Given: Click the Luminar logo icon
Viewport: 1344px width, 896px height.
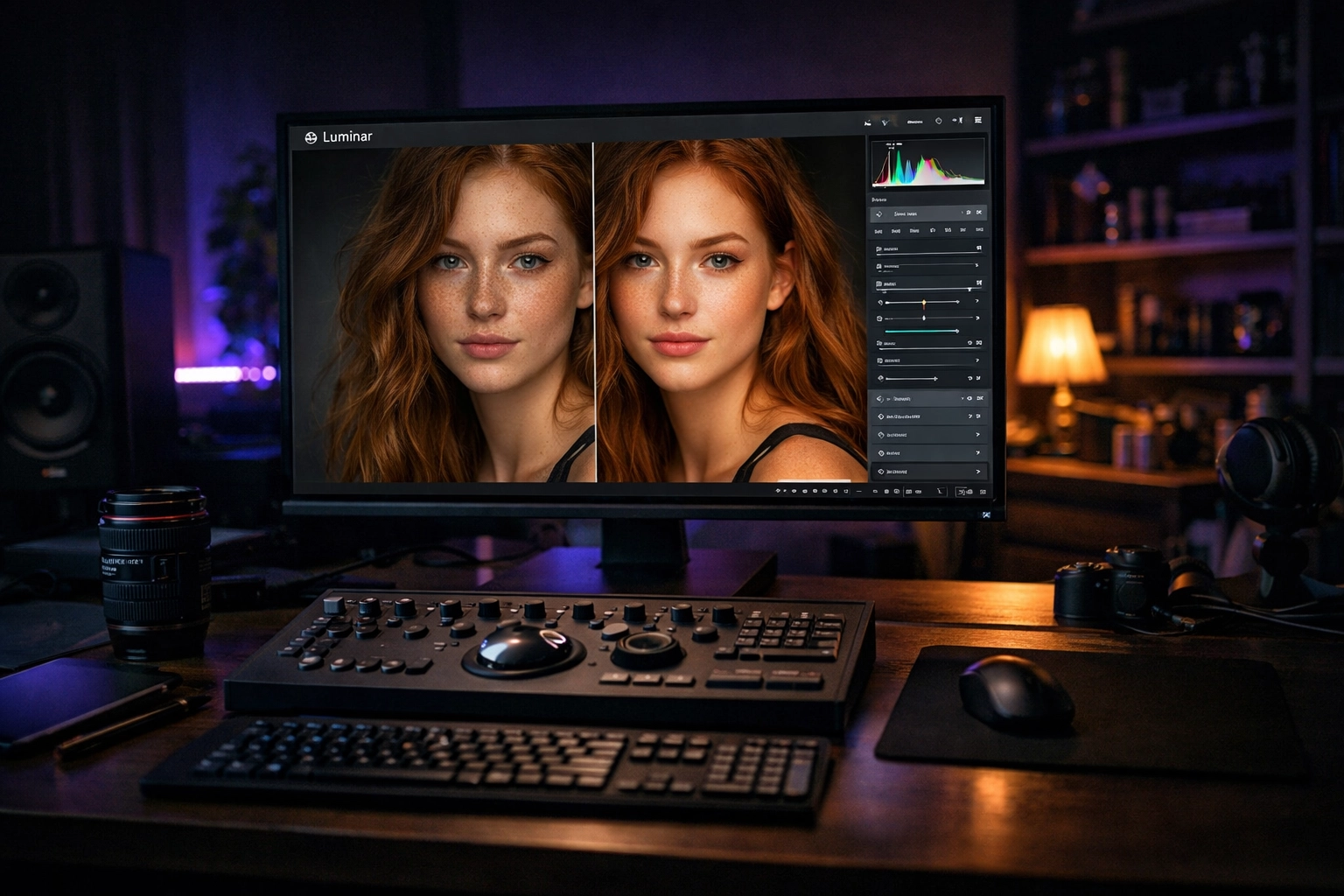Looking at the screenshot, I should coord(312,136).
